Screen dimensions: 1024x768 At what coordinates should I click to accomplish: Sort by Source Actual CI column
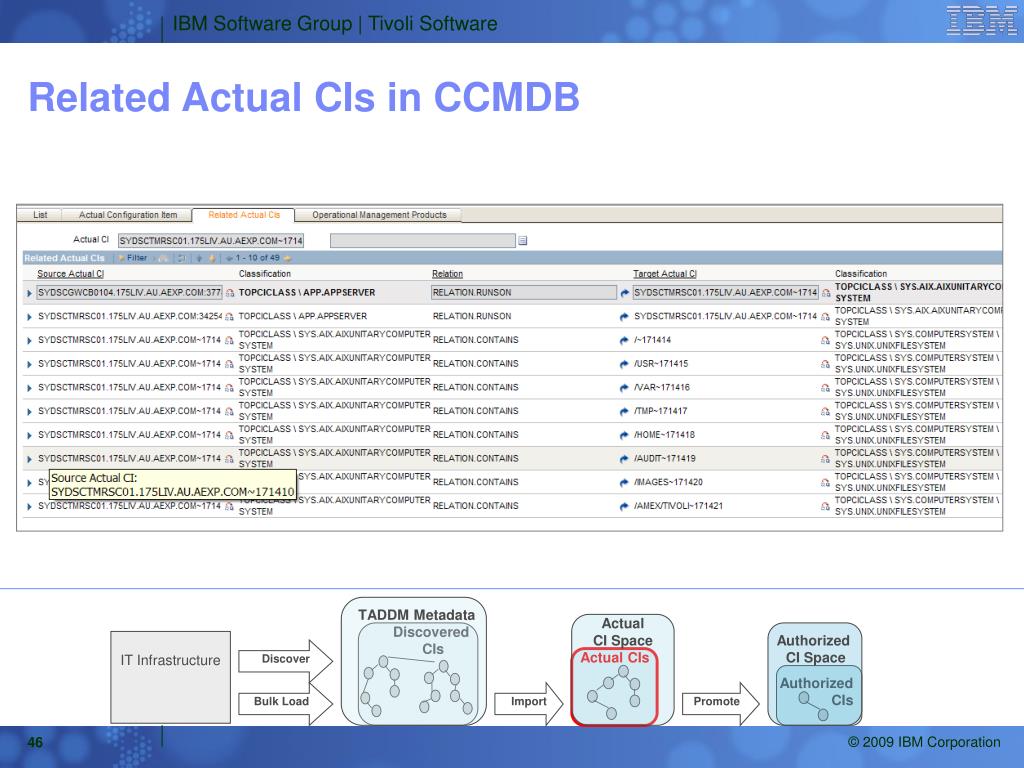(71, 274)
